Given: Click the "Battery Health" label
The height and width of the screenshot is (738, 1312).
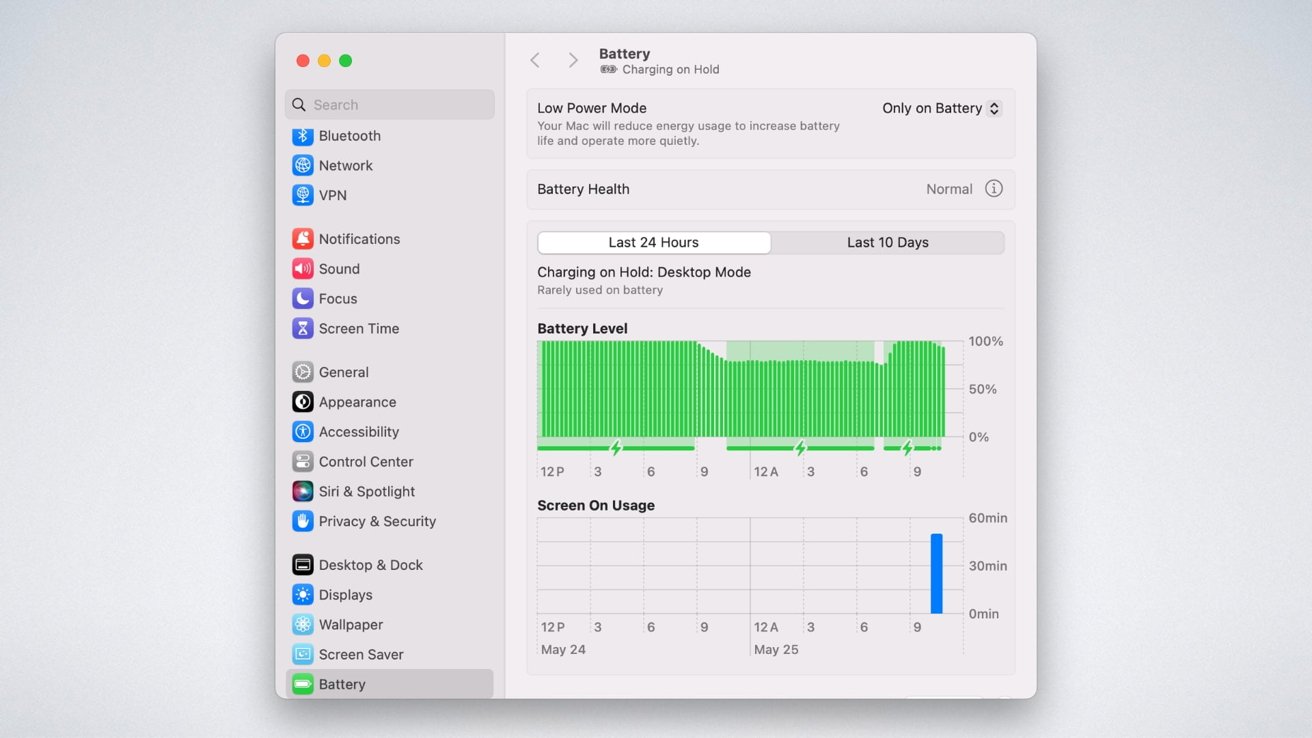Looking at the screenshot, I should point(583,189).
